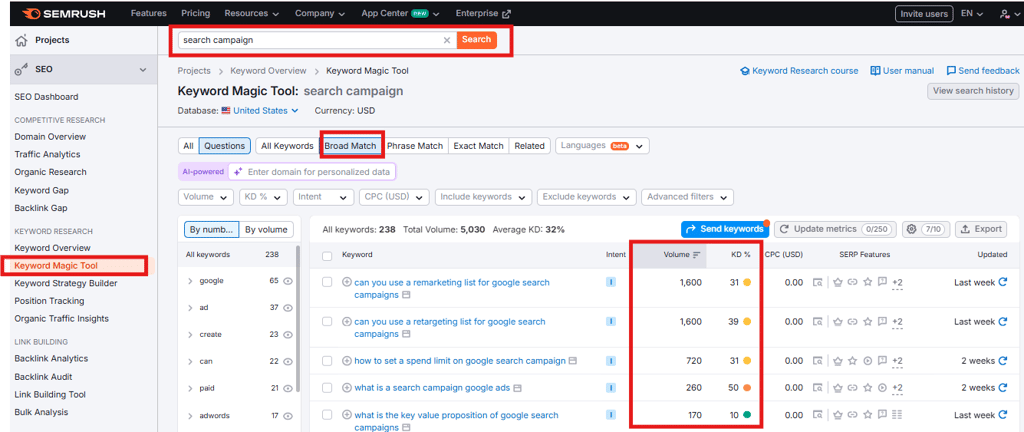
Task: Click View search history button
Action: coord(972,91)
